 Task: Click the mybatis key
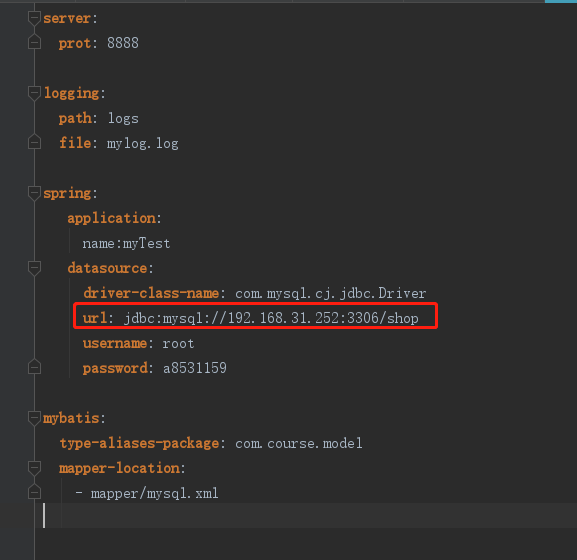pos(71,418)
